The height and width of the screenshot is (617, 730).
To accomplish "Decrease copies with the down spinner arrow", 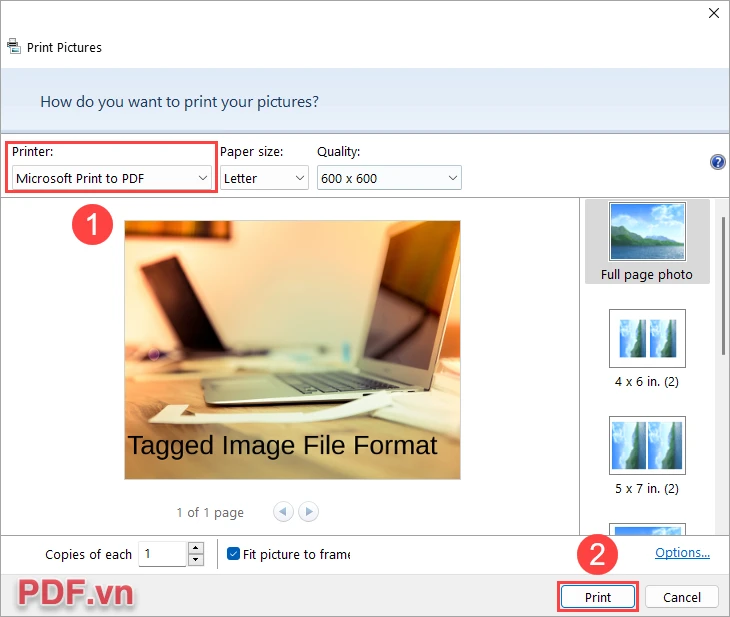I will pyautogui.click(x=196, y=560).
